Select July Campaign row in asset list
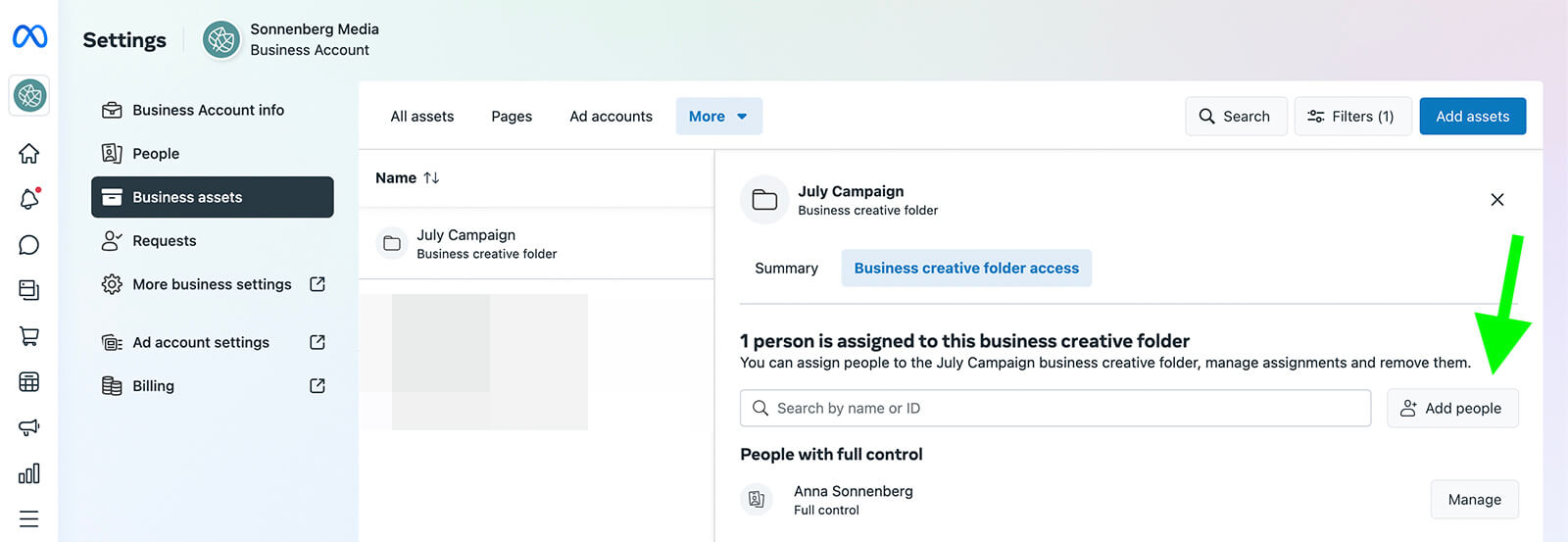Image resolution: width=1568 pixels, height=542 pixels. tap(536, 243)
